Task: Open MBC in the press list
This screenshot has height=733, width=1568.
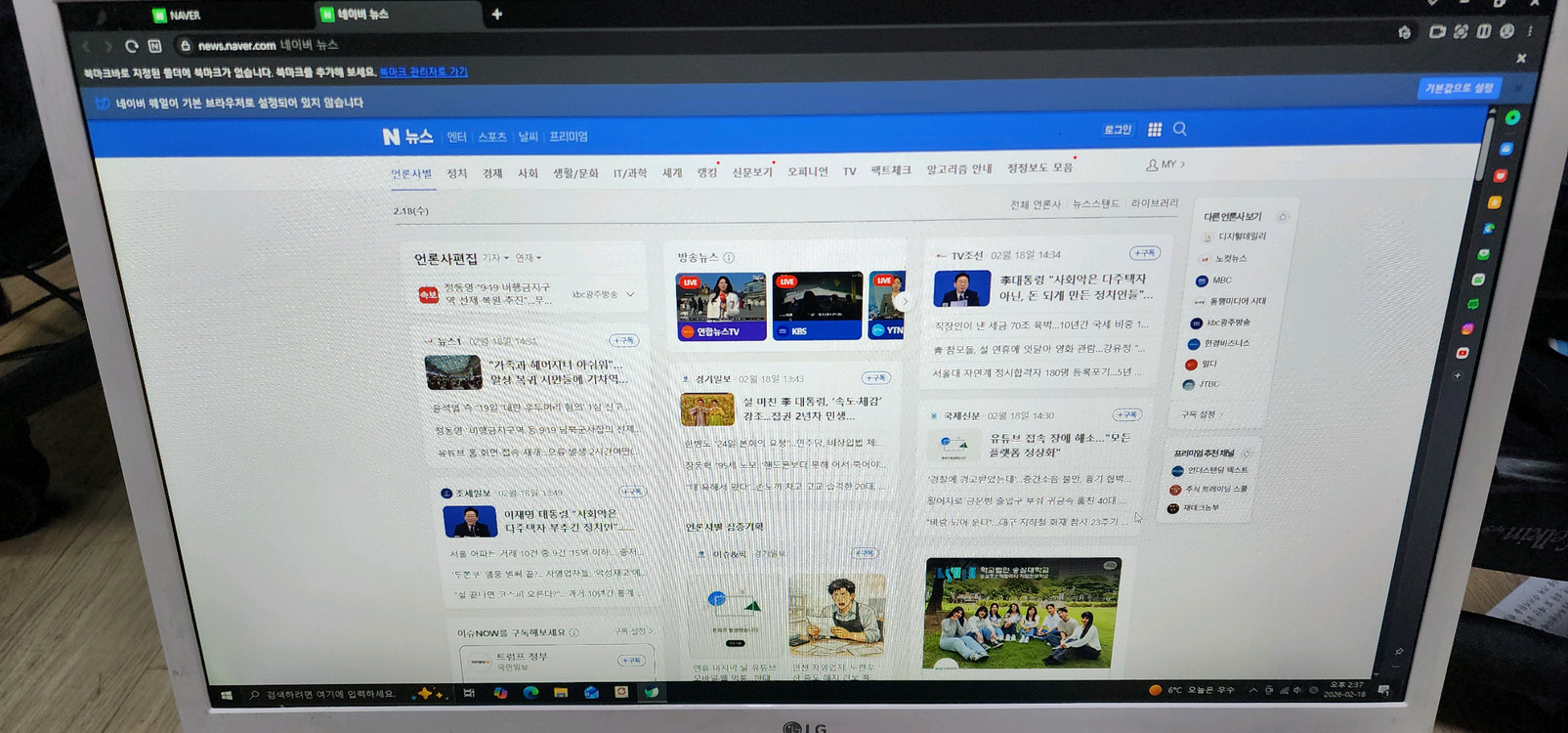Action: 1213,280
